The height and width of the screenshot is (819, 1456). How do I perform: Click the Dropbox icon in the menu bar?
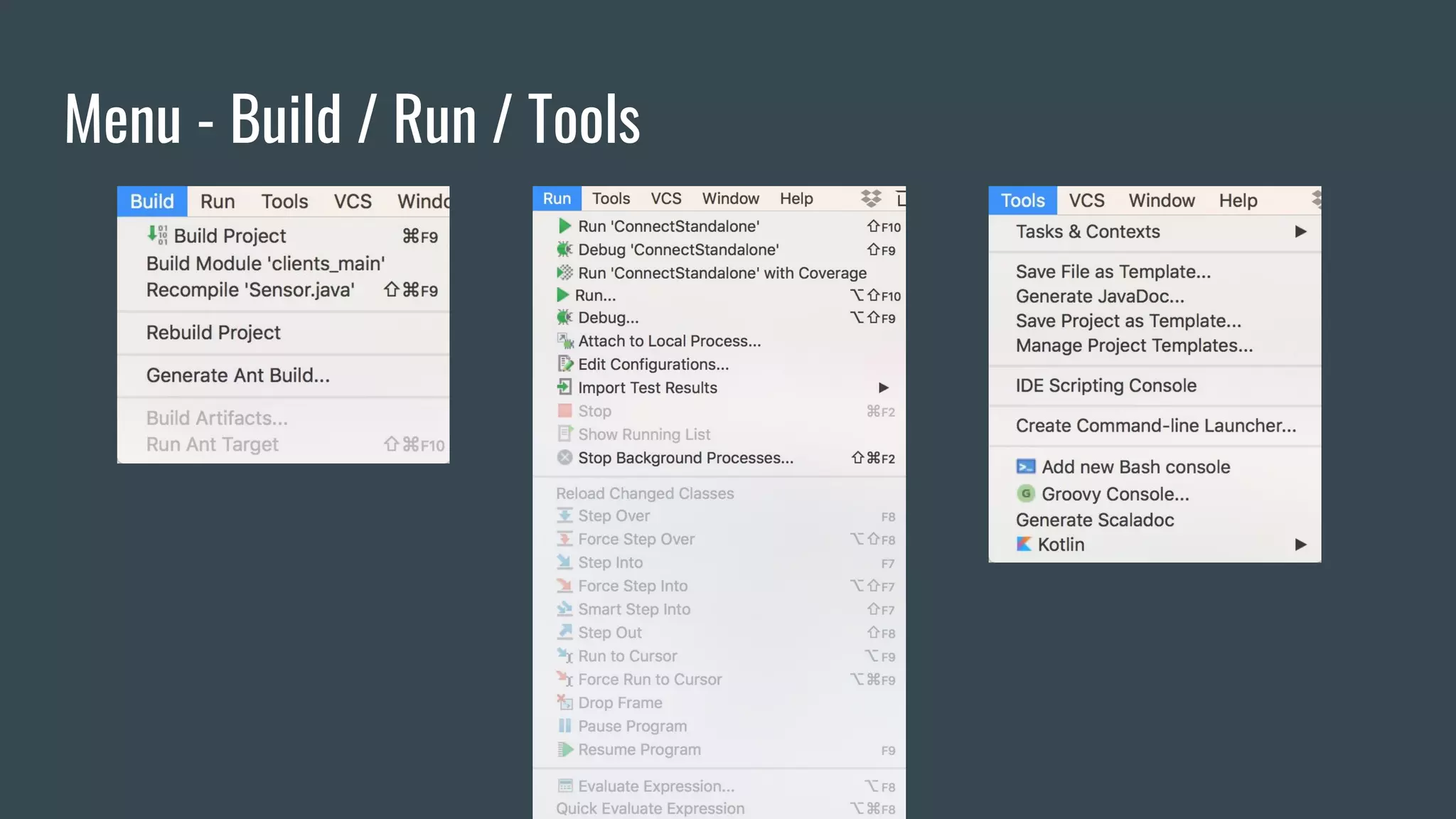[871, 198]
